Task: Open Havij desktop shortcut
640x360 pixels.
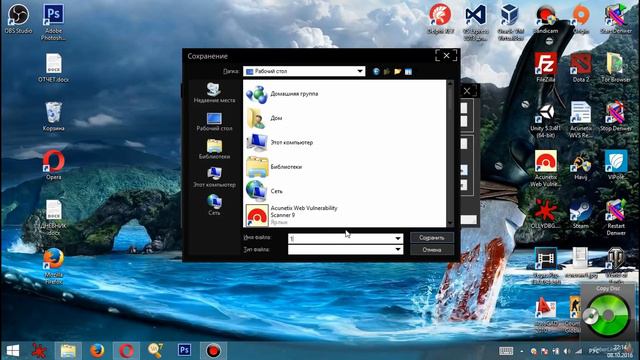Action: click(580, 165)
